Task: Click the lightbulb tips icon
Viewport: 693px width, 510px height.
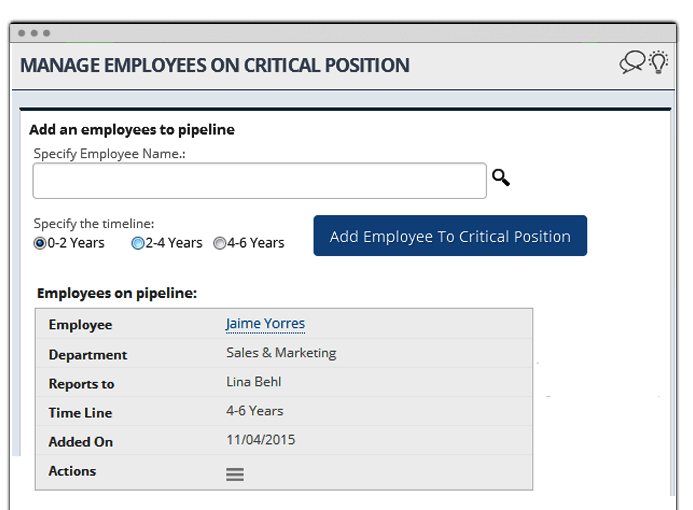Action: pyautogui.click(x=659, y=62)
